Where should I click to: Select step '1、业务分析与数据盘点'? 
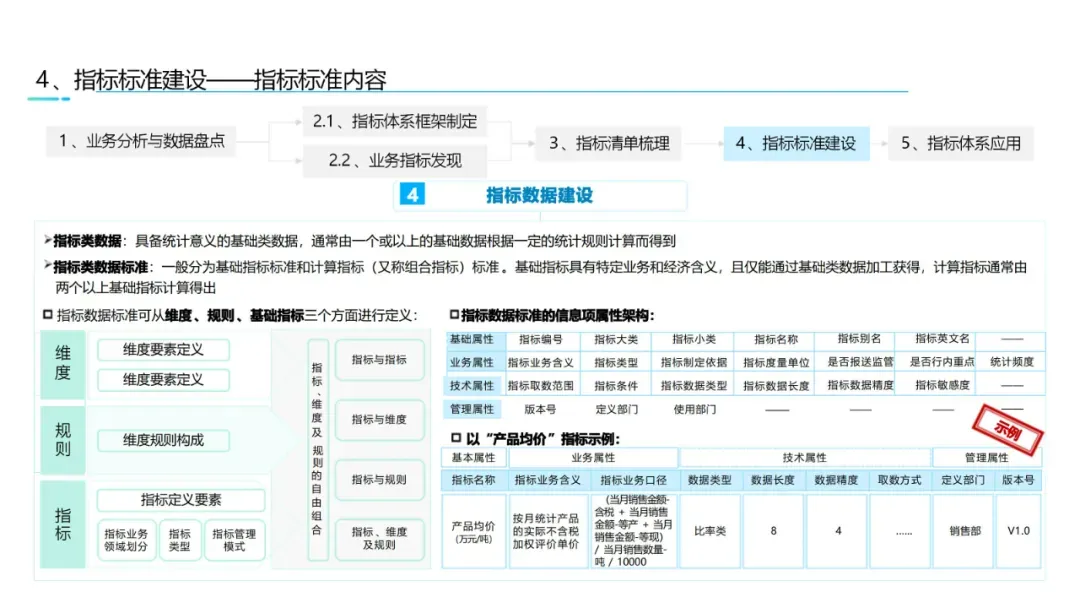[141, 141]
